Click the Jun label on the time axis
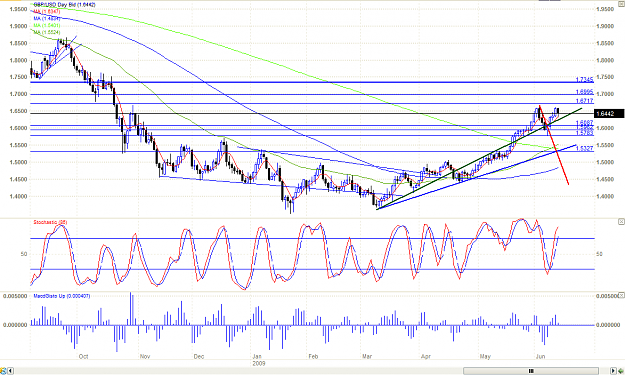Image resolution: width=625 pixels, height=375 pixels. (x=540, y=357)
